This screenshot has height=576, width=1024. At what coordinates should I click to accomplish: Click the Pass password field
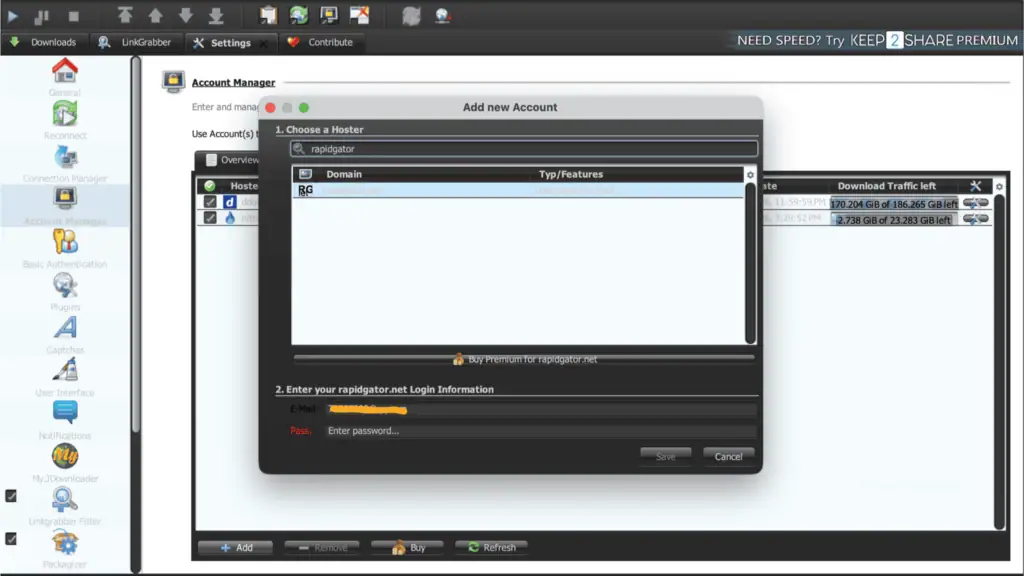point(541,431)
